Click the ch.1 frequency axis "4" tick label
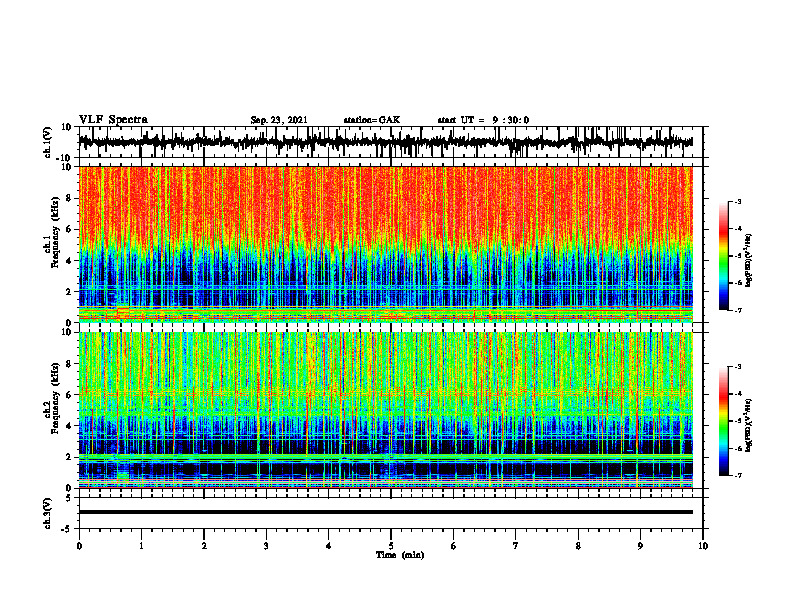792x612 pixels. point(69,261)
